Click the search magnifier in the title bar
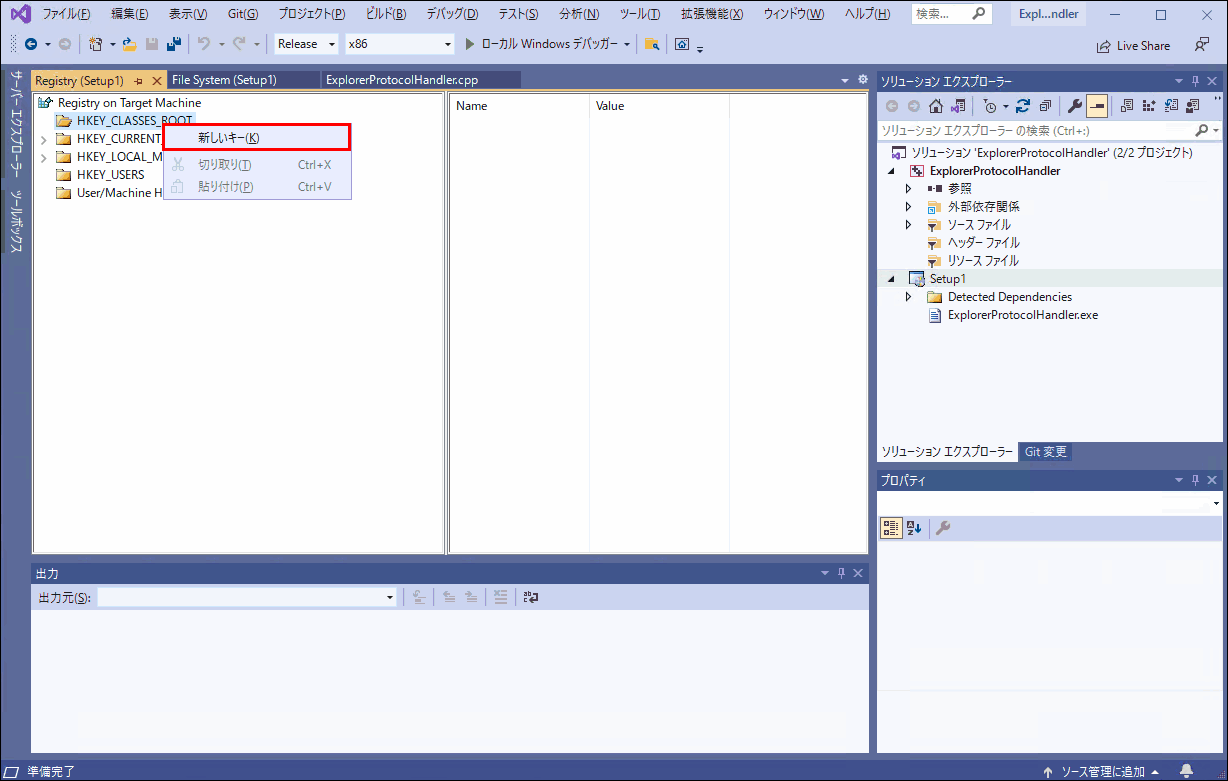This screenshot has width=1228, height=781. [979, 14]
